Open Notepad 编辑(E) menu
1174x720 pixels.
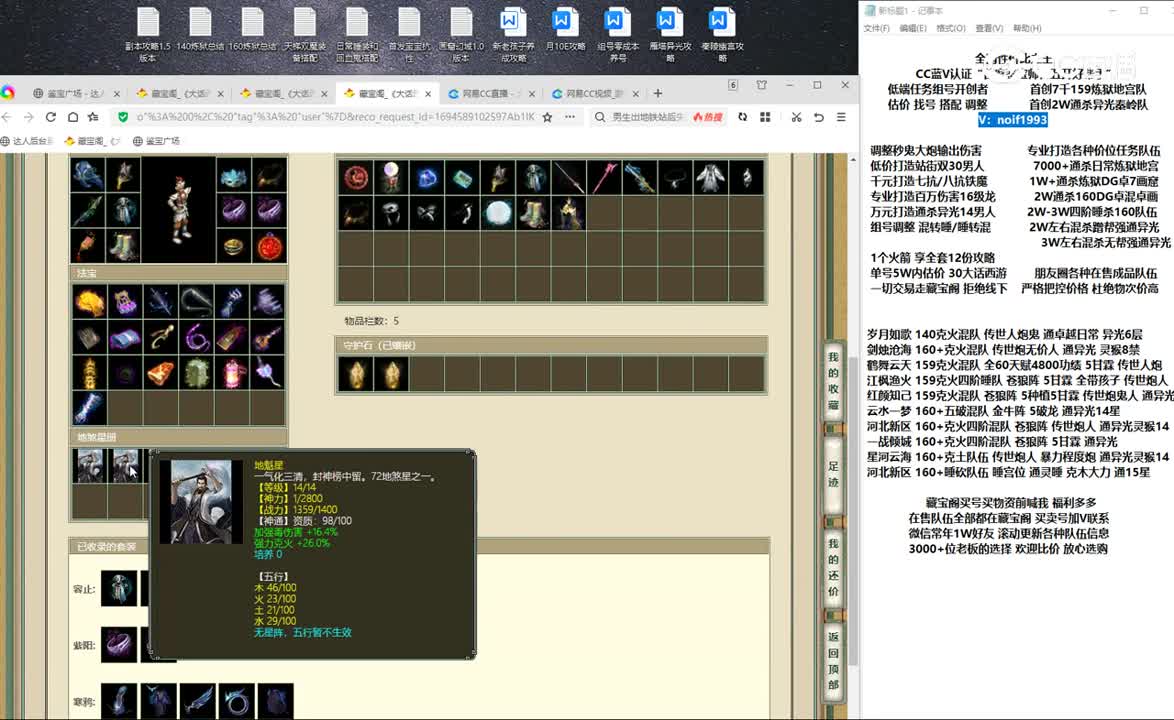[913, 28]
